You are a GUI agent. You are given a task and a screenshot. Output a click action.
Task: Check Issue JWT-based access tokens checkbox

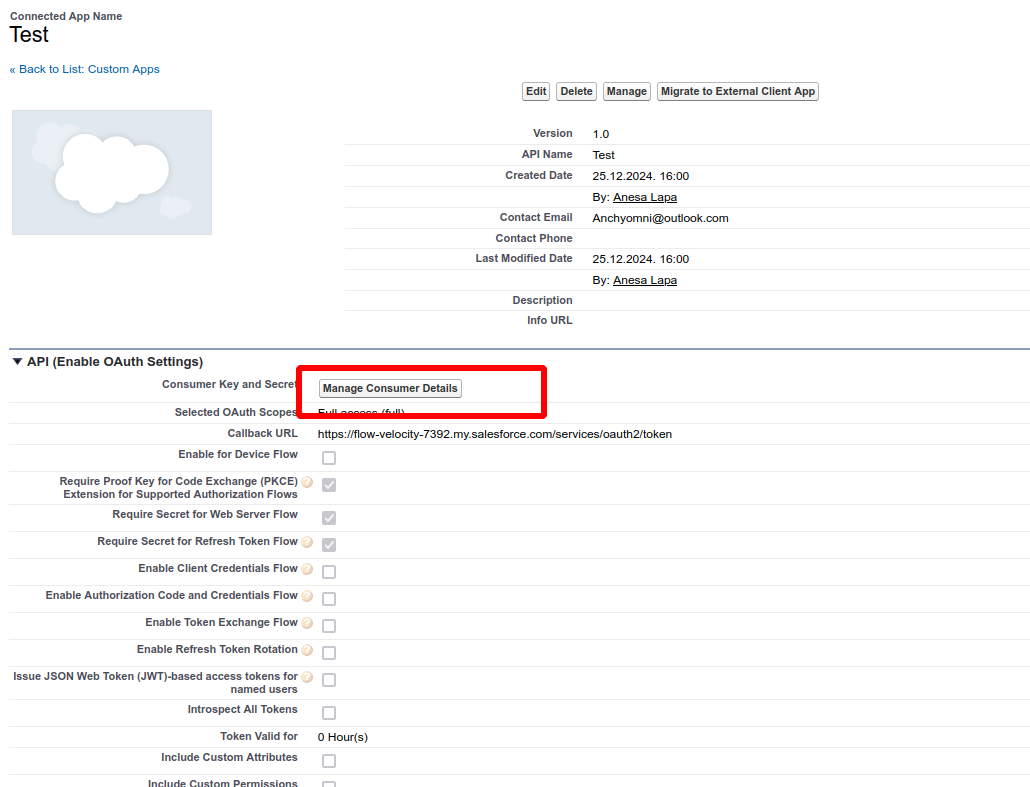(329, 680)
